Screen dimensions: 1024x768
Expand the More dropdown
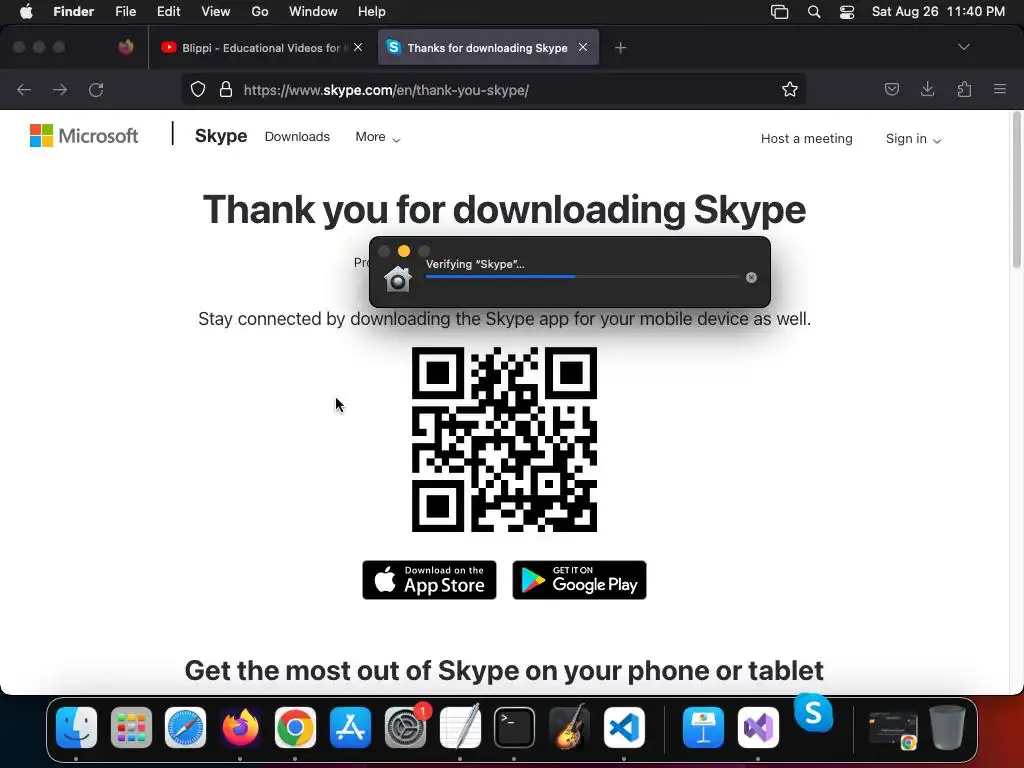(377, 137)
